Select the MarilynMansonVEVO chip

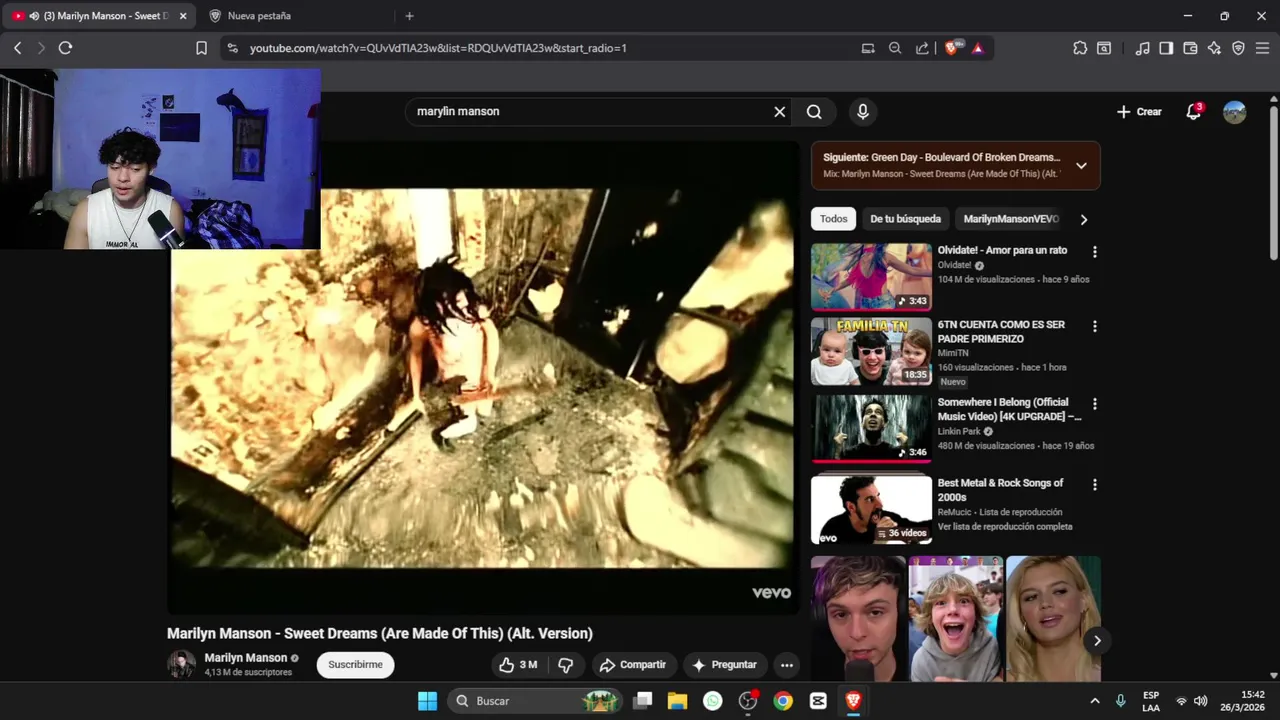tap(1011, 219)
